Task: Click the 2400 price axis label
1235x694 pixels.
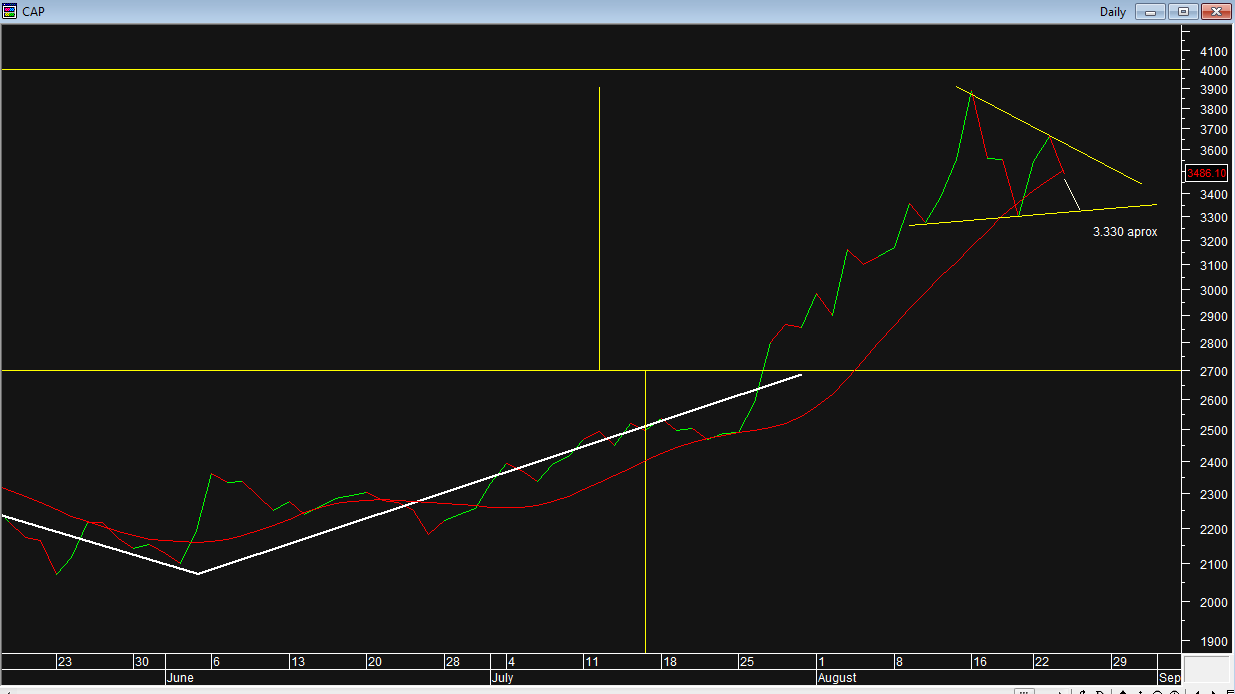Action: [1214, 463]
